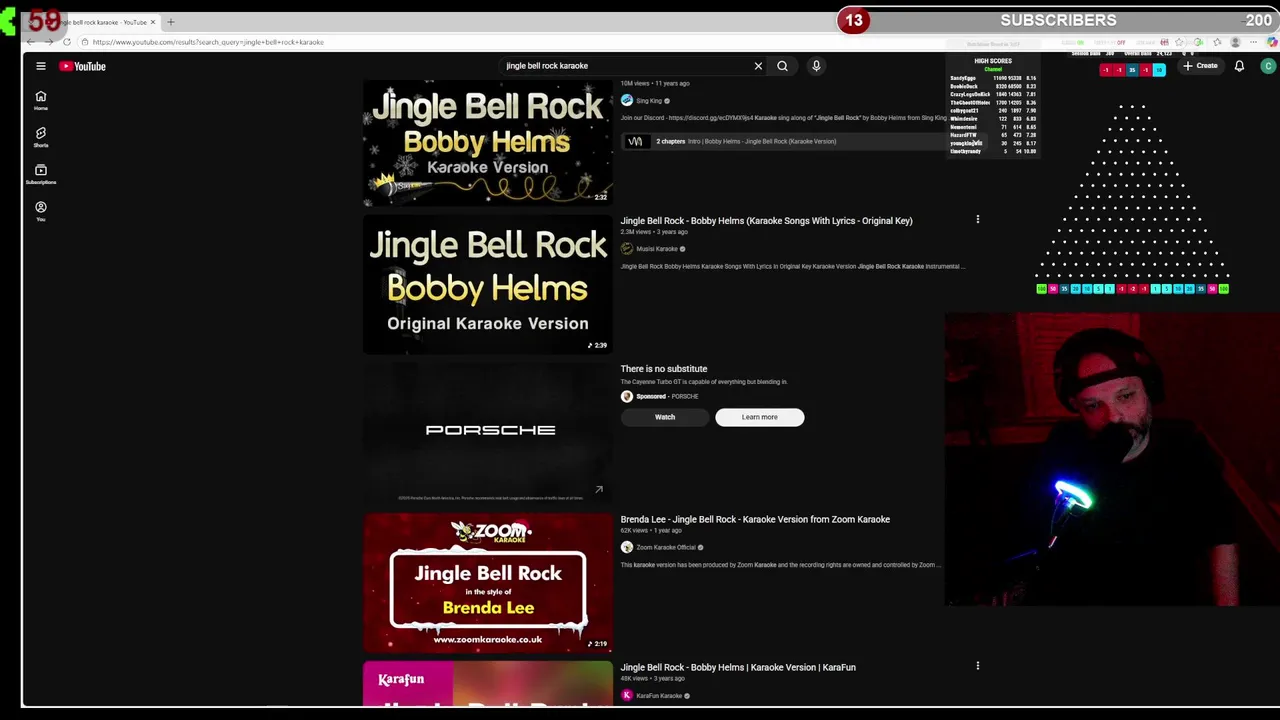Clear the YouTube search query
The image size is (1280, 720).
(x=758, y=66)
